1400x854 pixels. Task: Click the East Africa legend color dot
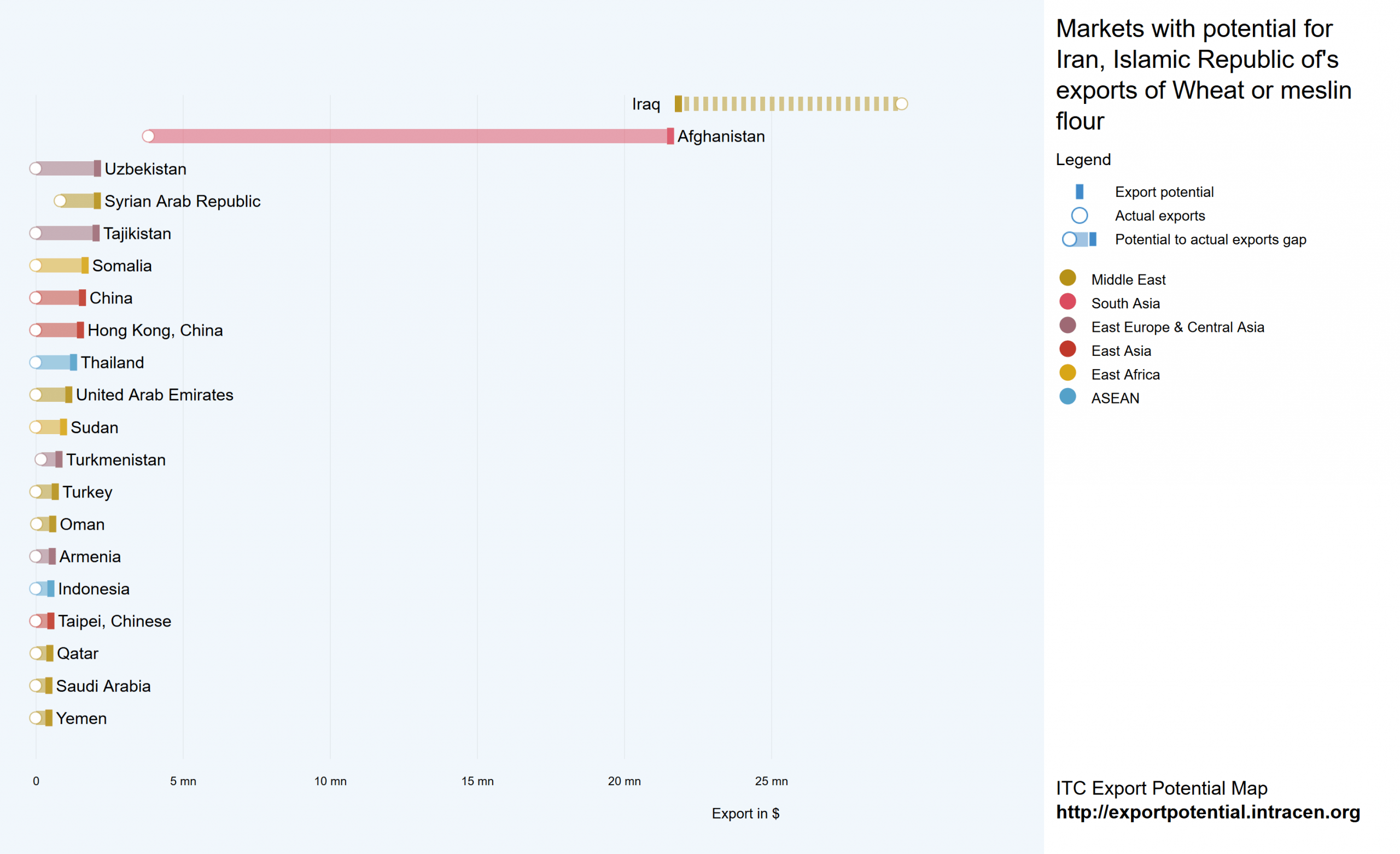click(x=1067, y=373)
